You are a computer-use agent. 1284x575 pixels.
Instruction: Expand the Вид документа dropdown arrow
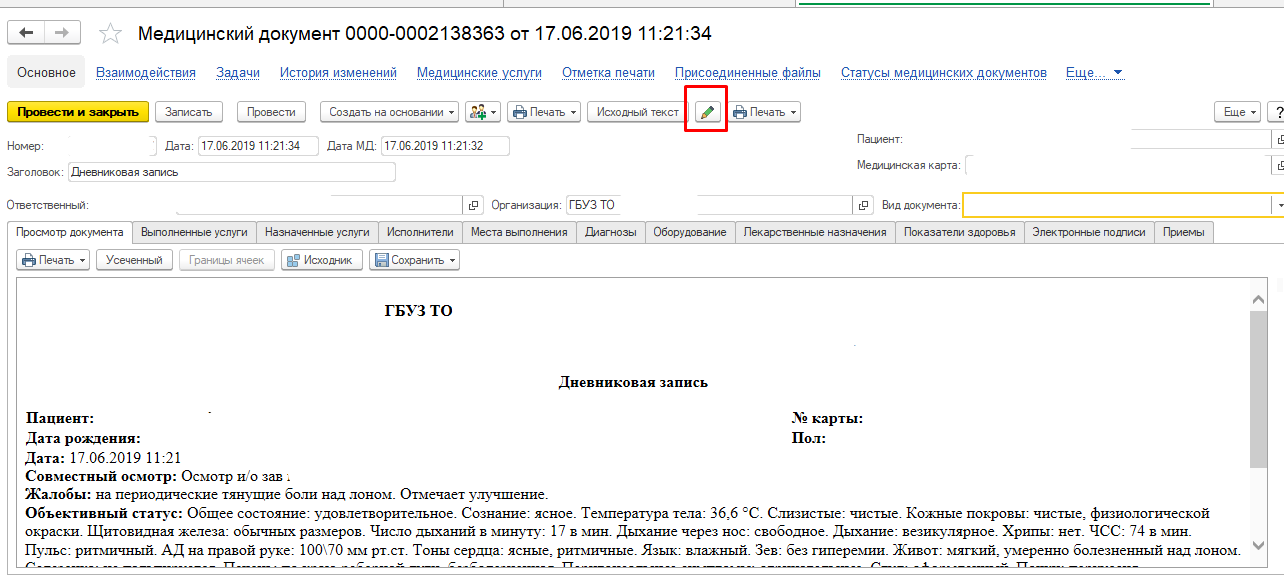pos(1278,205)
